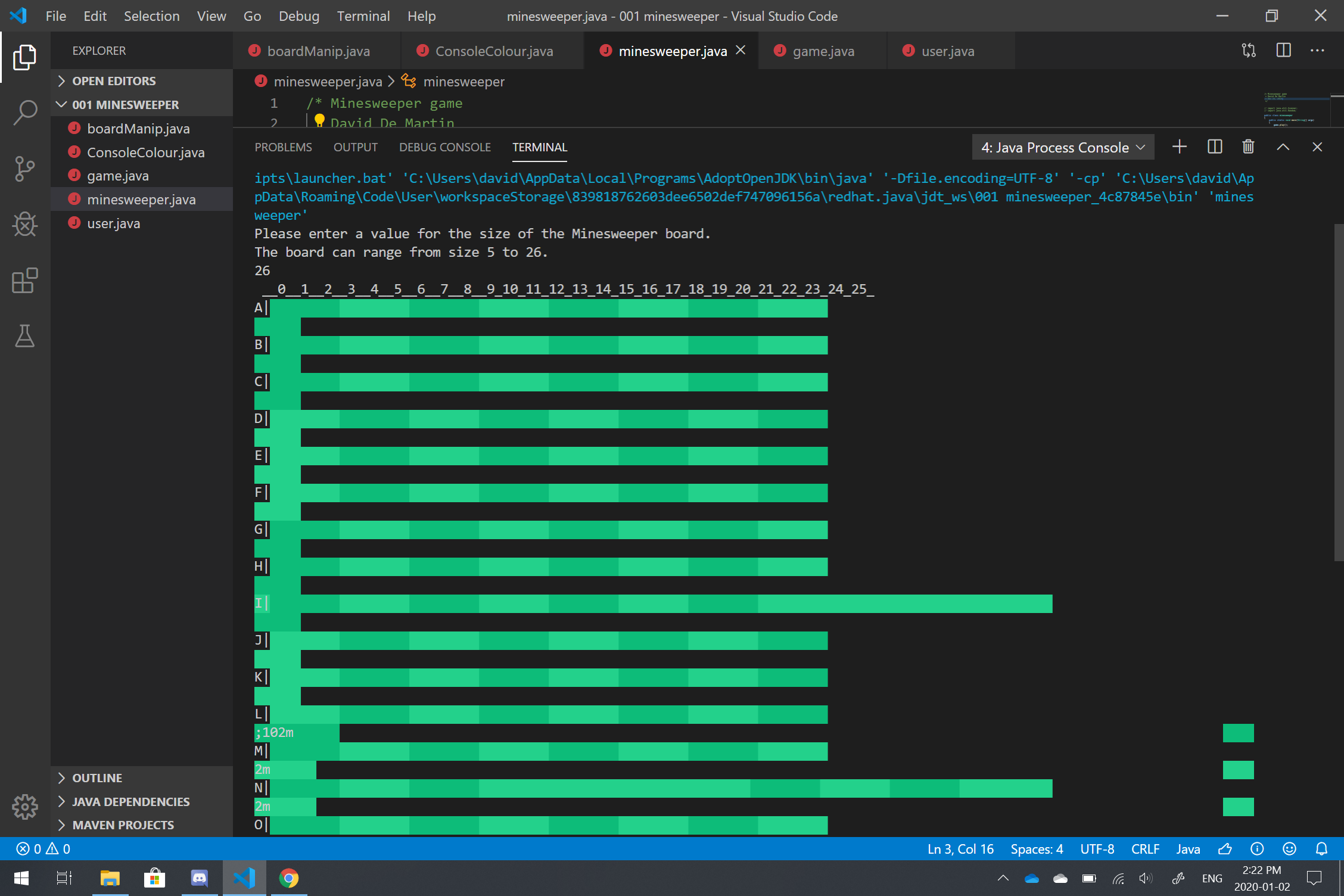Open the Explorer view in the activity bar
Screen dimensions: 1344x896
pos(24,57)
